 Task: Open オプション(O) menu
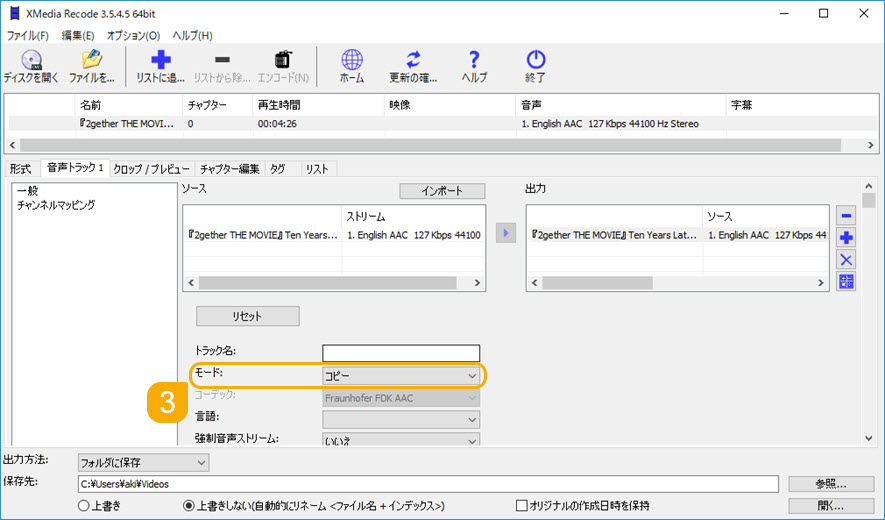click(133, 36)
